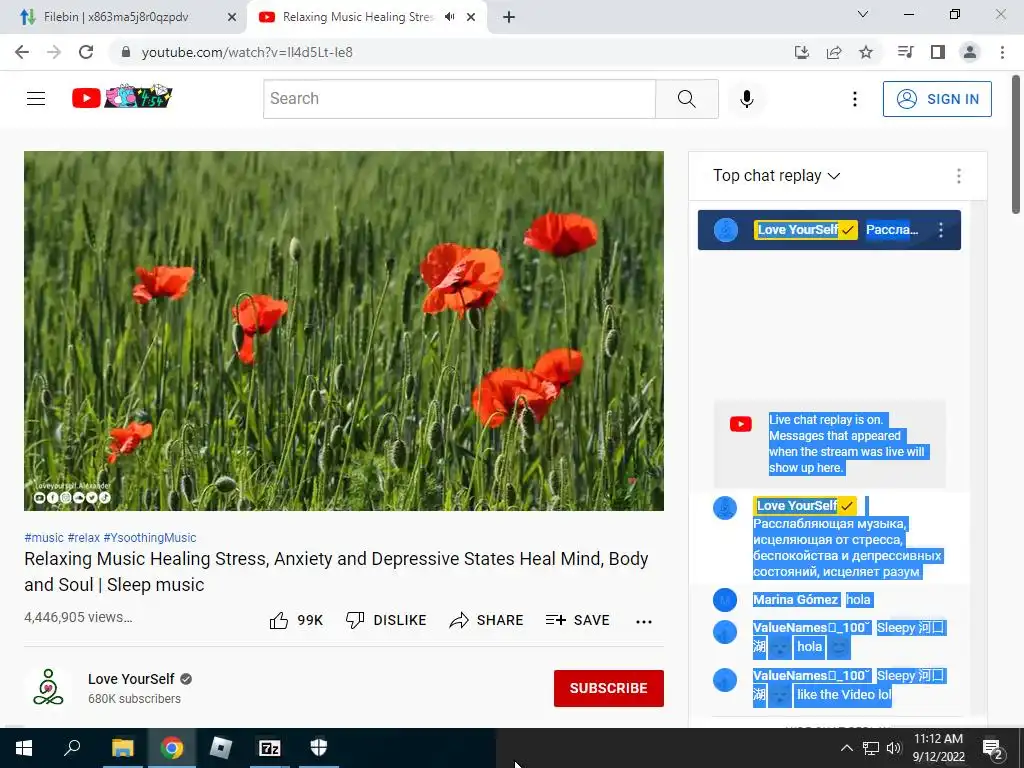Close the Relaxing Music YouTube tab
Viewport: 1024px width, 768px height.
(471, 17)
